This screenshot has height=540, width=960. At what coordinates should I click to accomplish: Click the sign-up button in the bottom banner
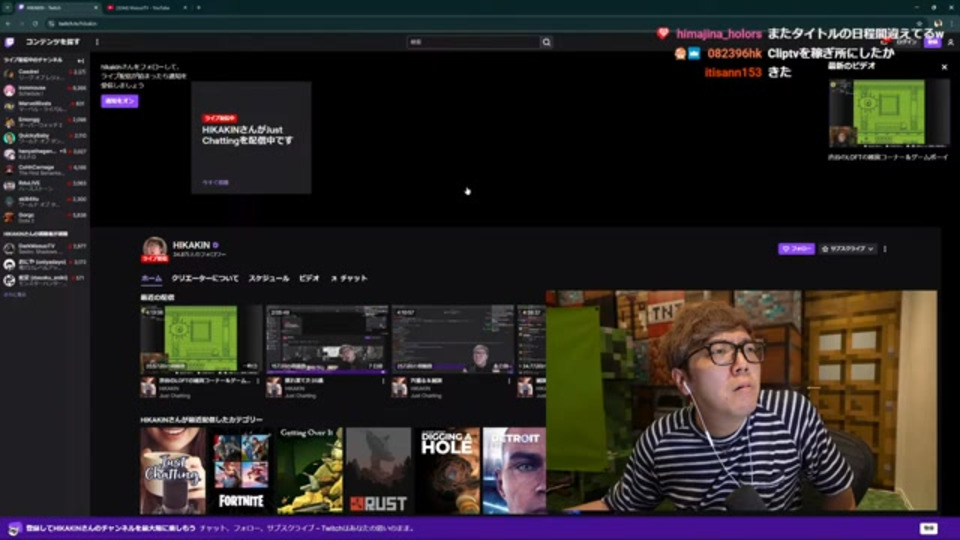928,528
